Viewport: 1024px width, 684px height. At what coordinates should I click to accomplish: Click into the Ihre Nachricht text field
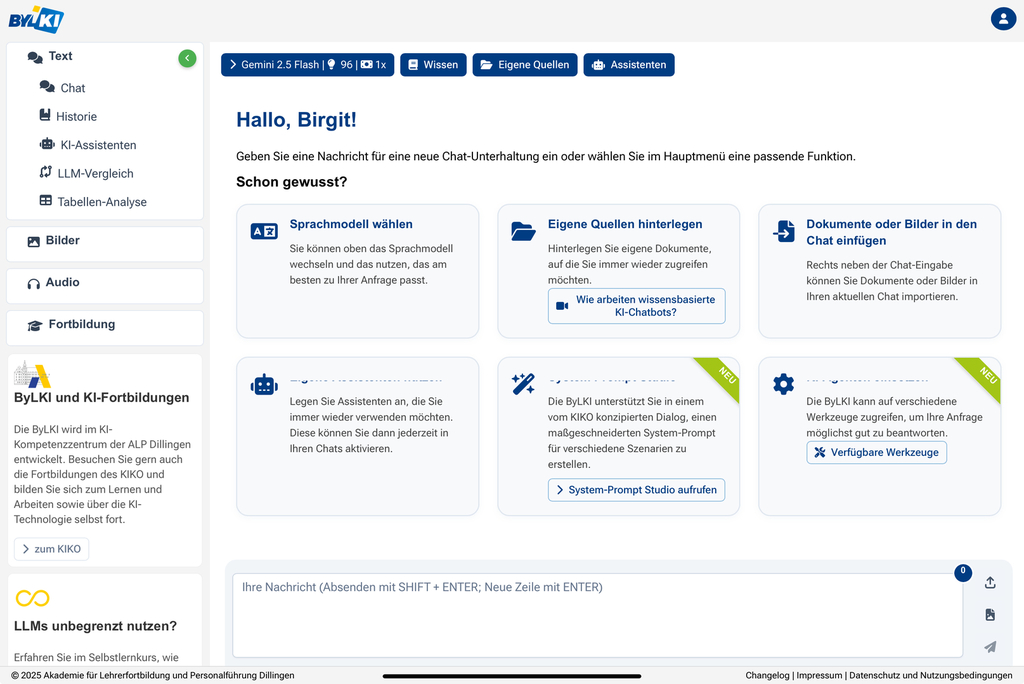(597, 614)
